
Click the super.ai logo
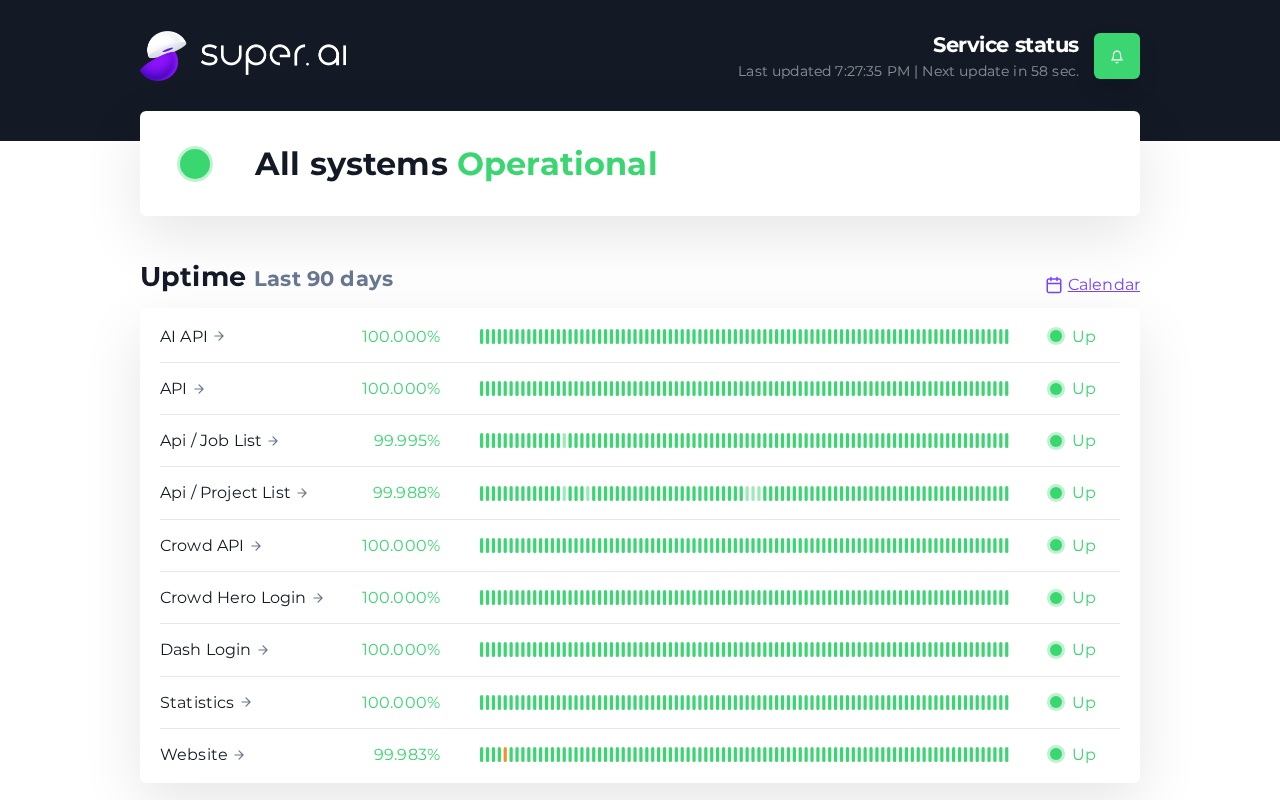(x=244, y=56)
